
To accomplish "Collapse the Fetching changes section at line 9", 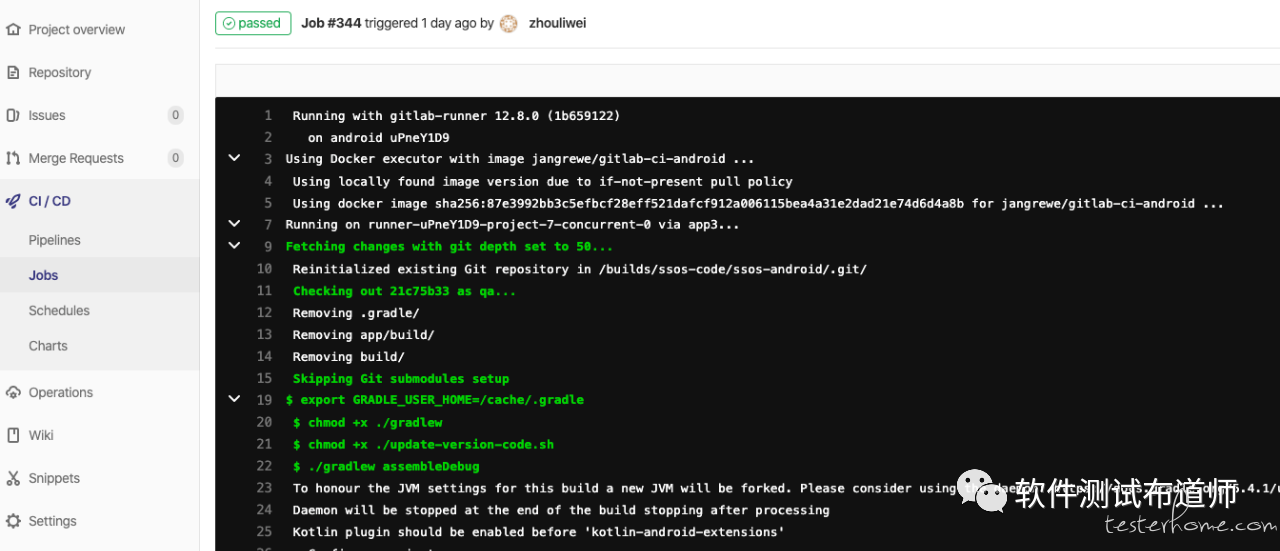I will point(234,245).
